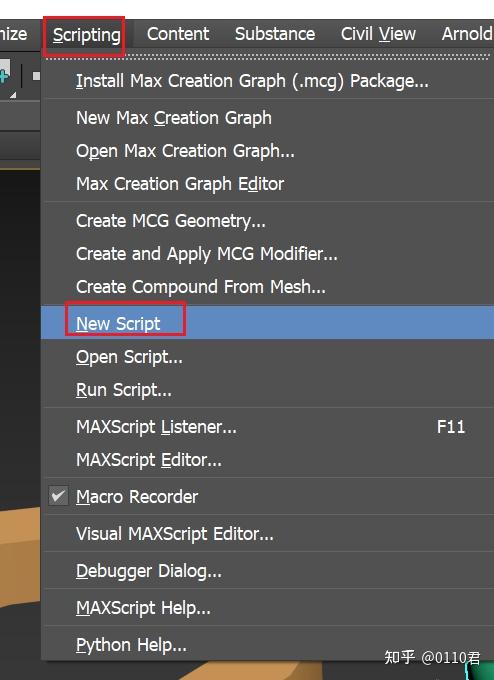
Task: Click the highlighted New Script item
Action: click(x=268, y=323)
